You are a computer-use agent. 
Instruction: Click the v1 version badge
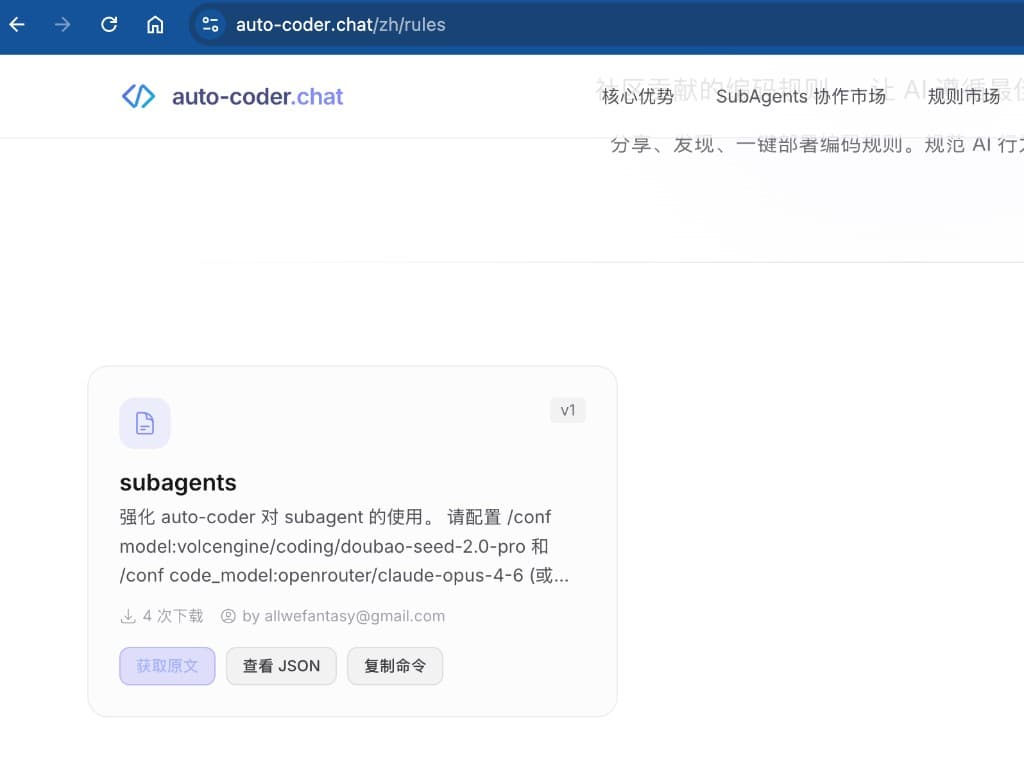tap(568, 410)
